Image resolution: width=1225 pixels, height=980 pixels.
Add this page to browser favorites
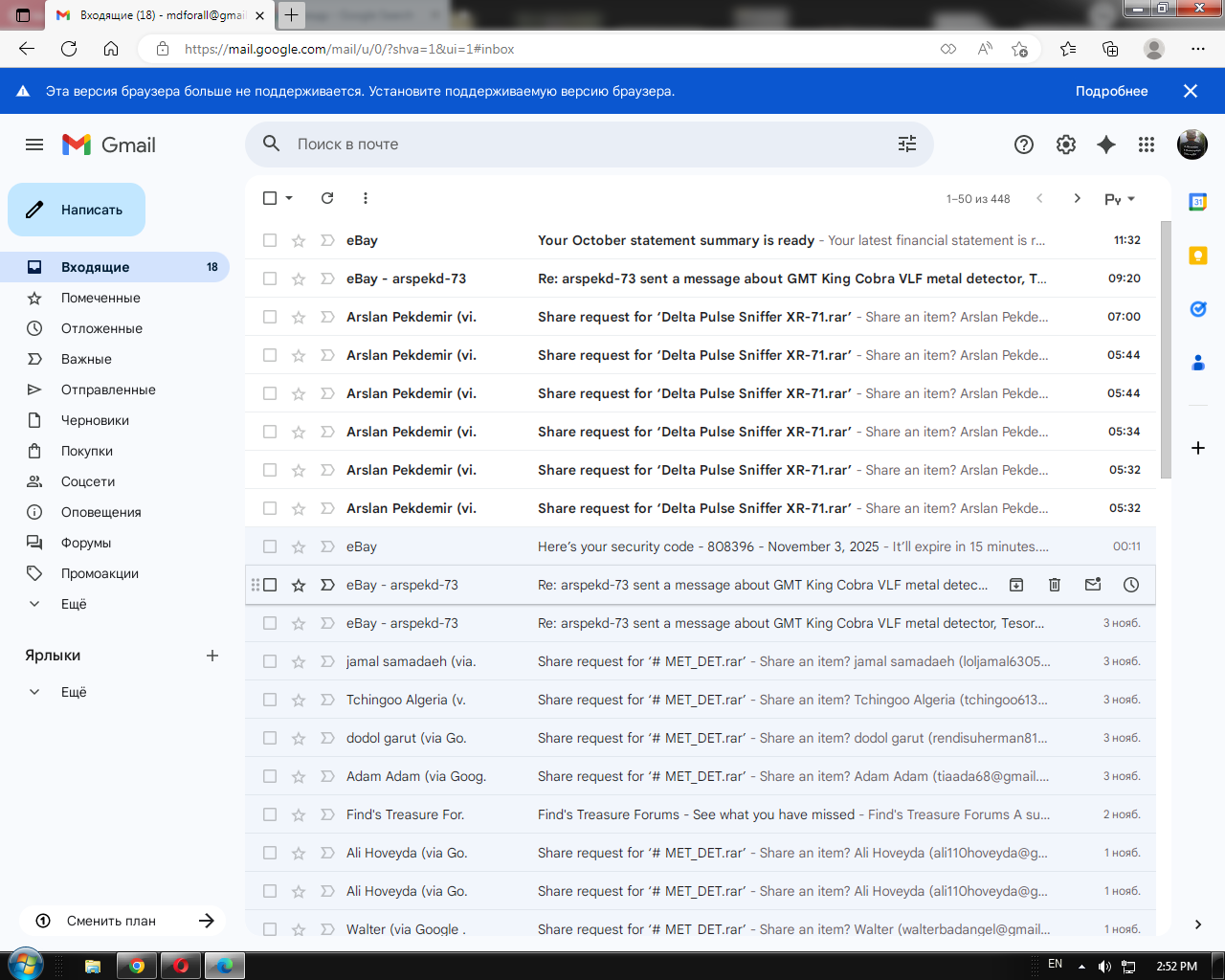point(1020,49)
